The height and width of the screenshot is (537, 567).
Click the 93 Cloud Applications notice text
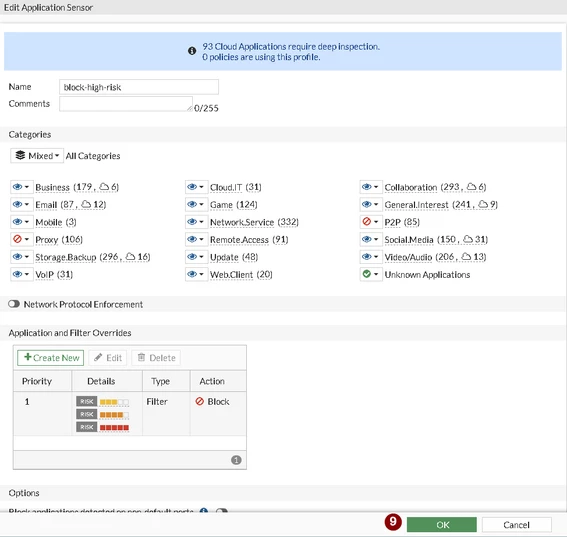click(291, 47)
